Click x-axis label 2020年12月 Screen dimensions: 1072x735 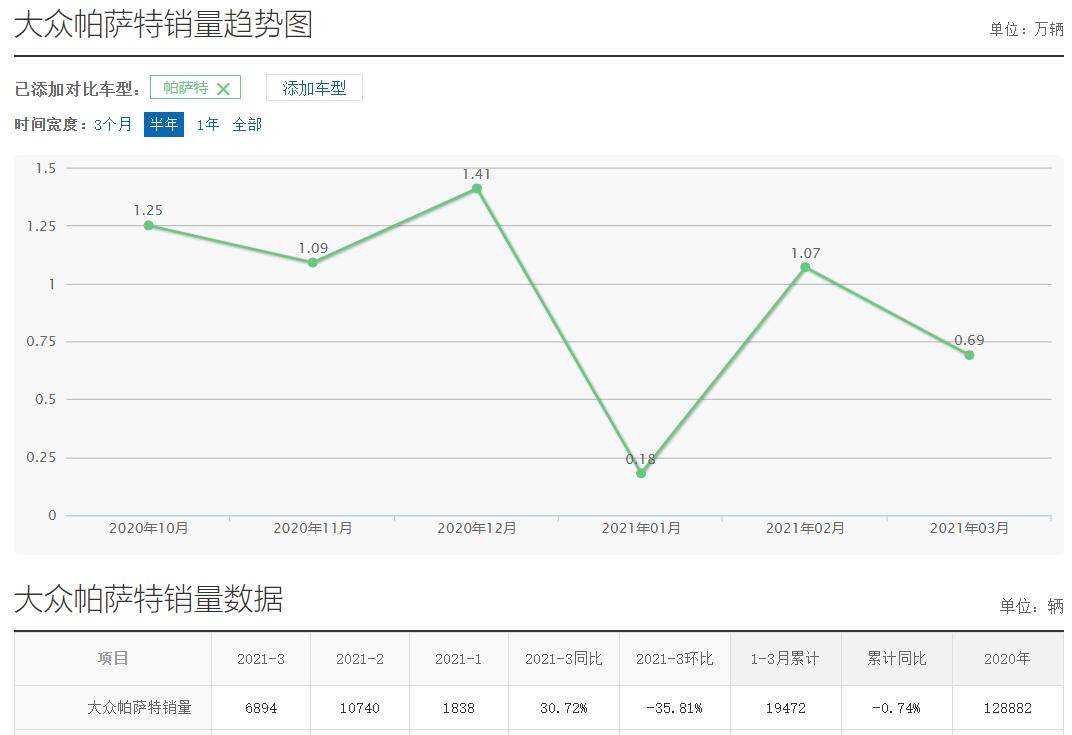pos(477,528)
